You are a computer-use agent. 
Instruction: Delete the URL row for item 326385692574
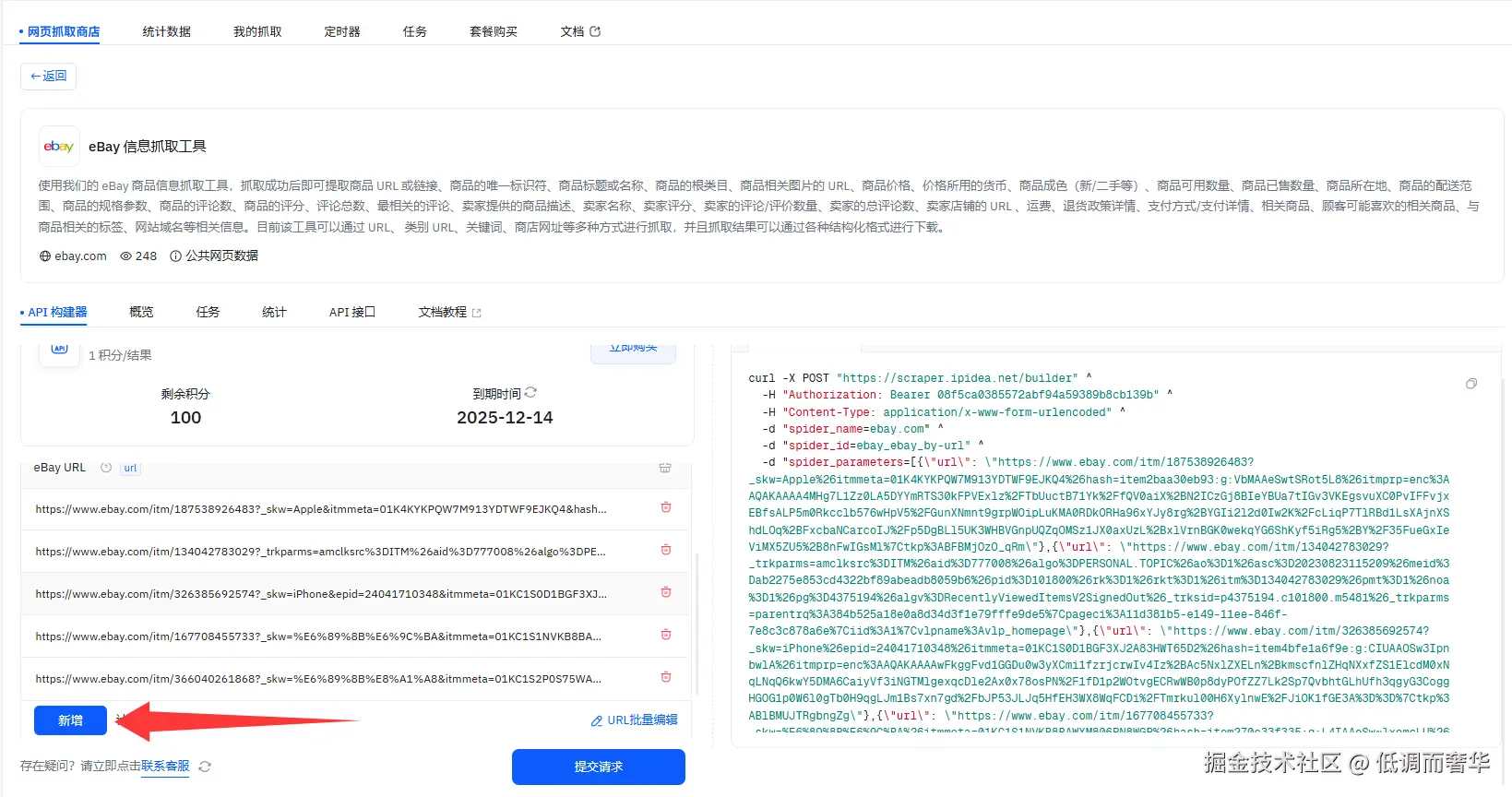[666, 592]
